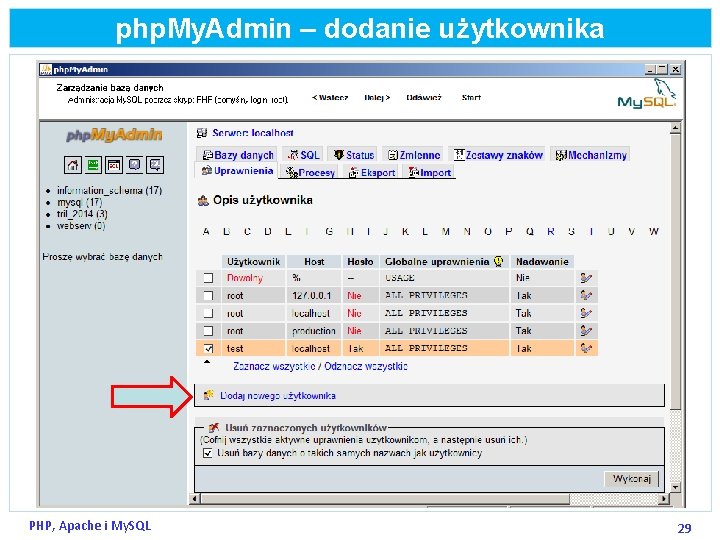Click the Start button in header
The height and width of the screenshot is (540, 720).
point(471,97)
